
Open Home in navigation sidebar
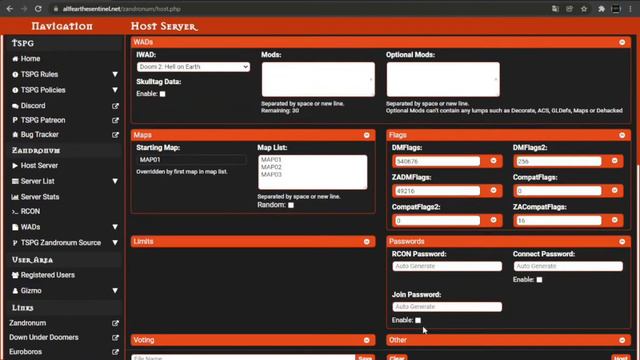pyautogui.click(x=30, y=59)
